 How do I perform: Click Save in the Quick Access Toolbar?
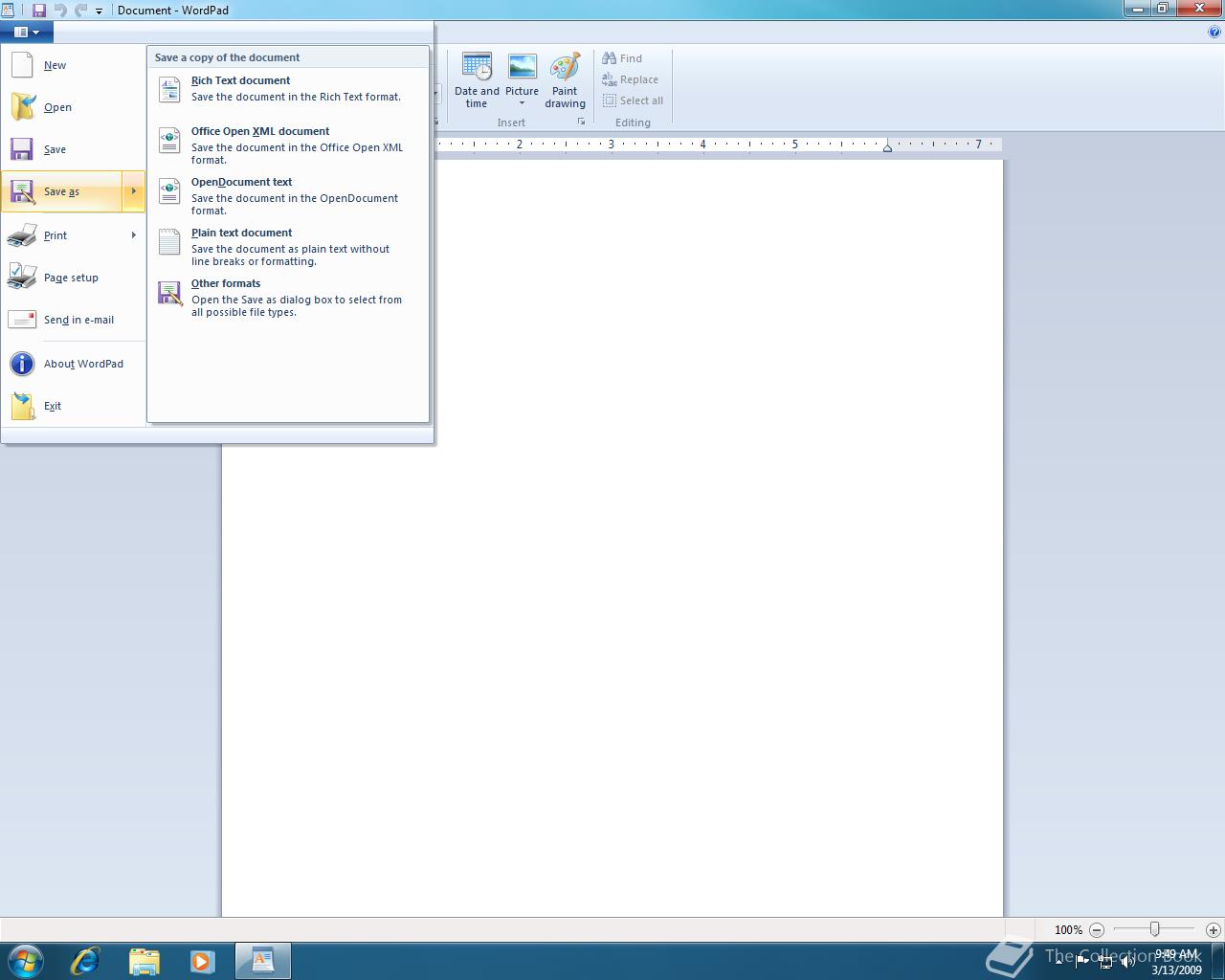39,11
